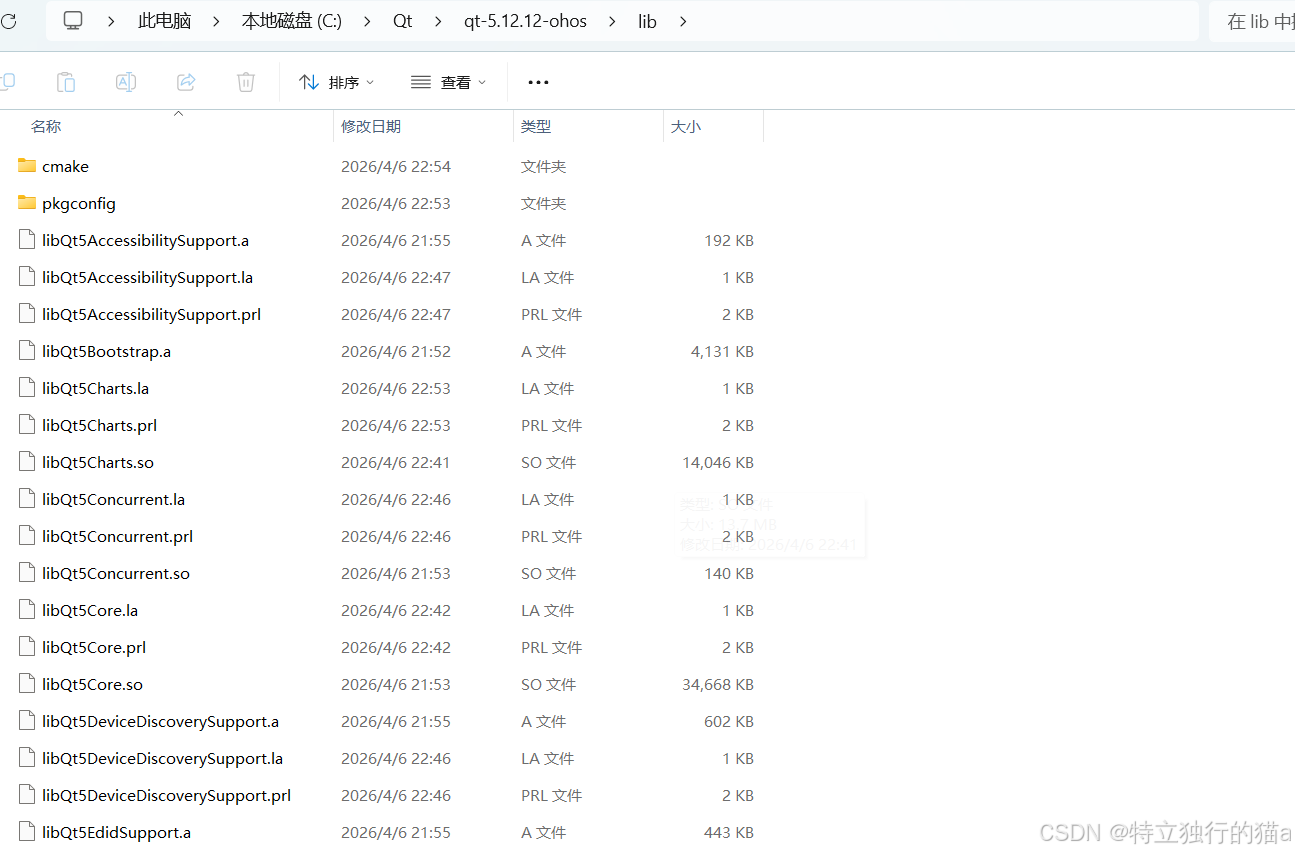1295x854 pixels.
Task: Click the 2026/4/6 22:54 date of cmake
Action: pyautogui.click(x=396, y=166)
